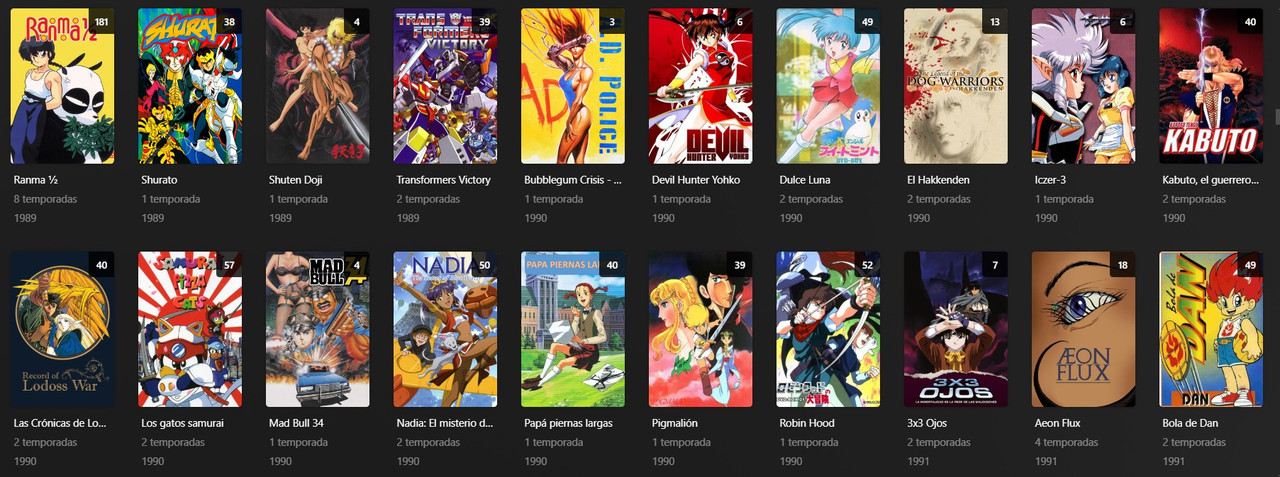Select the Pigmalión cover art
The width and height of the screenshot is (1280, 477).
[x=701, y=329]
